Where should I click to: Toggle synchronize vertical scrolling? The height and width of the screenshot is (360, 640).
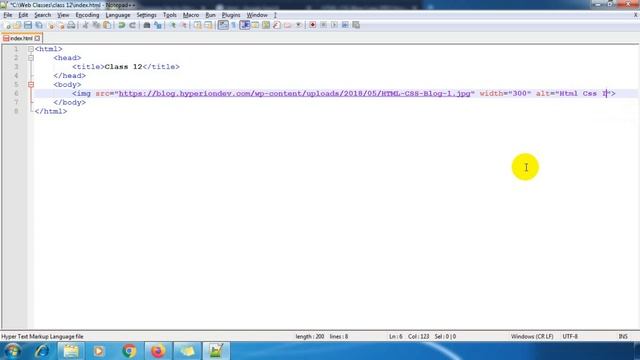pyautogui.click(x=198, y=25)
